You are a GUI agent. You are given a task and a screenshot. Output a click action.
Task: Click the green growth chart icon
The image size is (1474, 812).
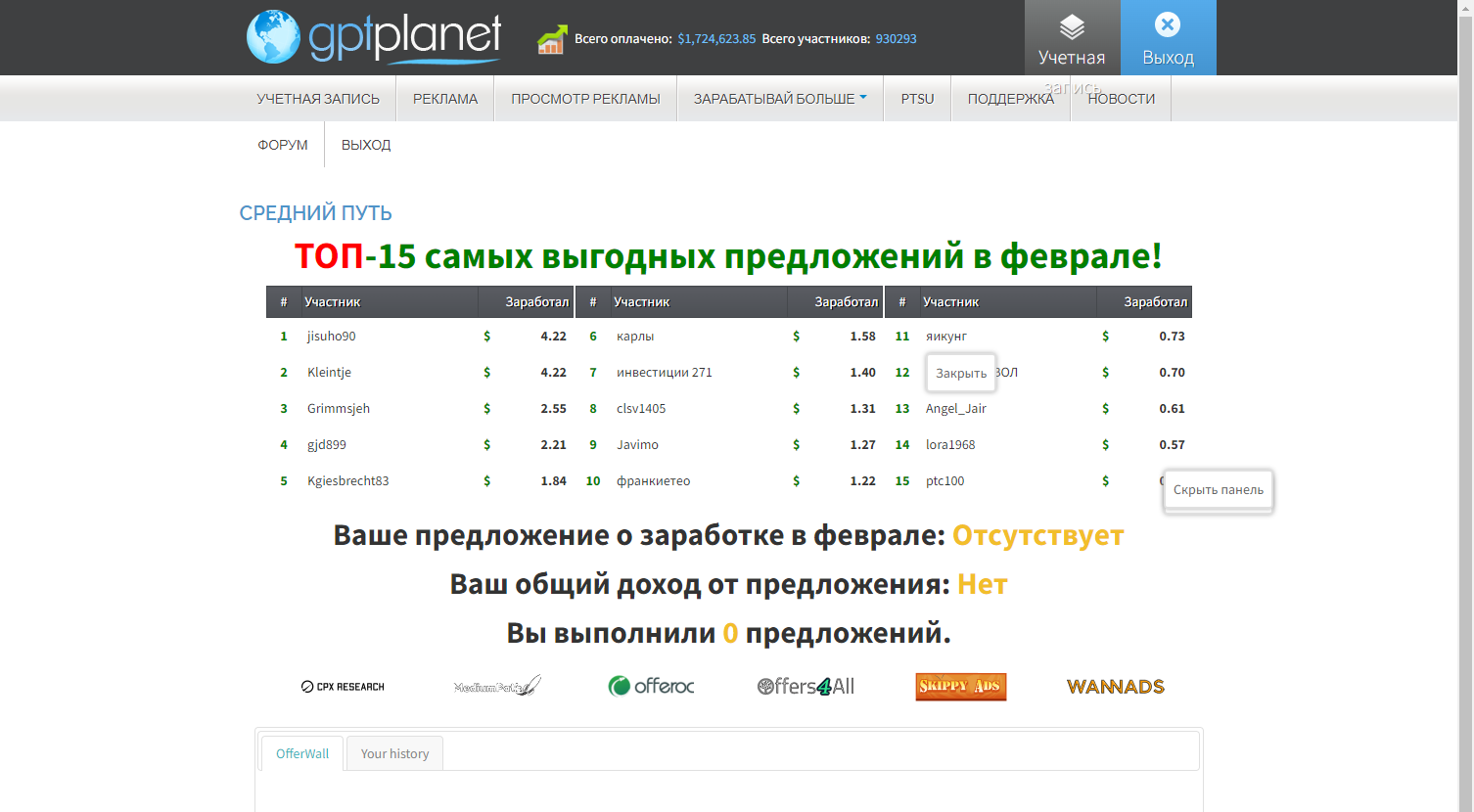552,39
